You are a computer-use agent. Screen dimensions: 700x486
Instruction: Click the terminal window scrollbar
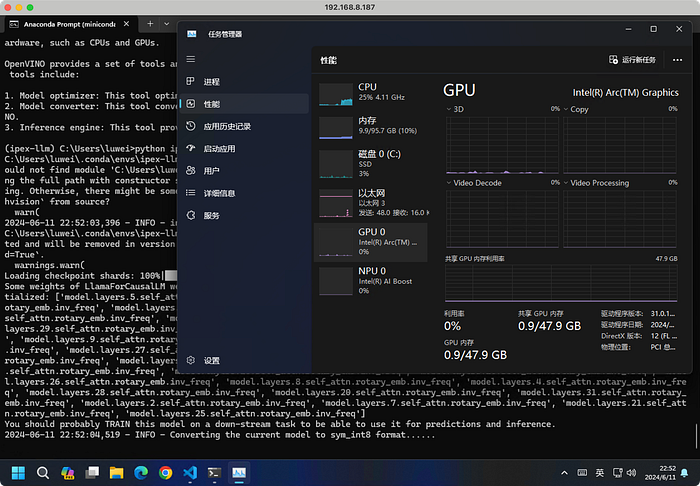pos(696,436)
